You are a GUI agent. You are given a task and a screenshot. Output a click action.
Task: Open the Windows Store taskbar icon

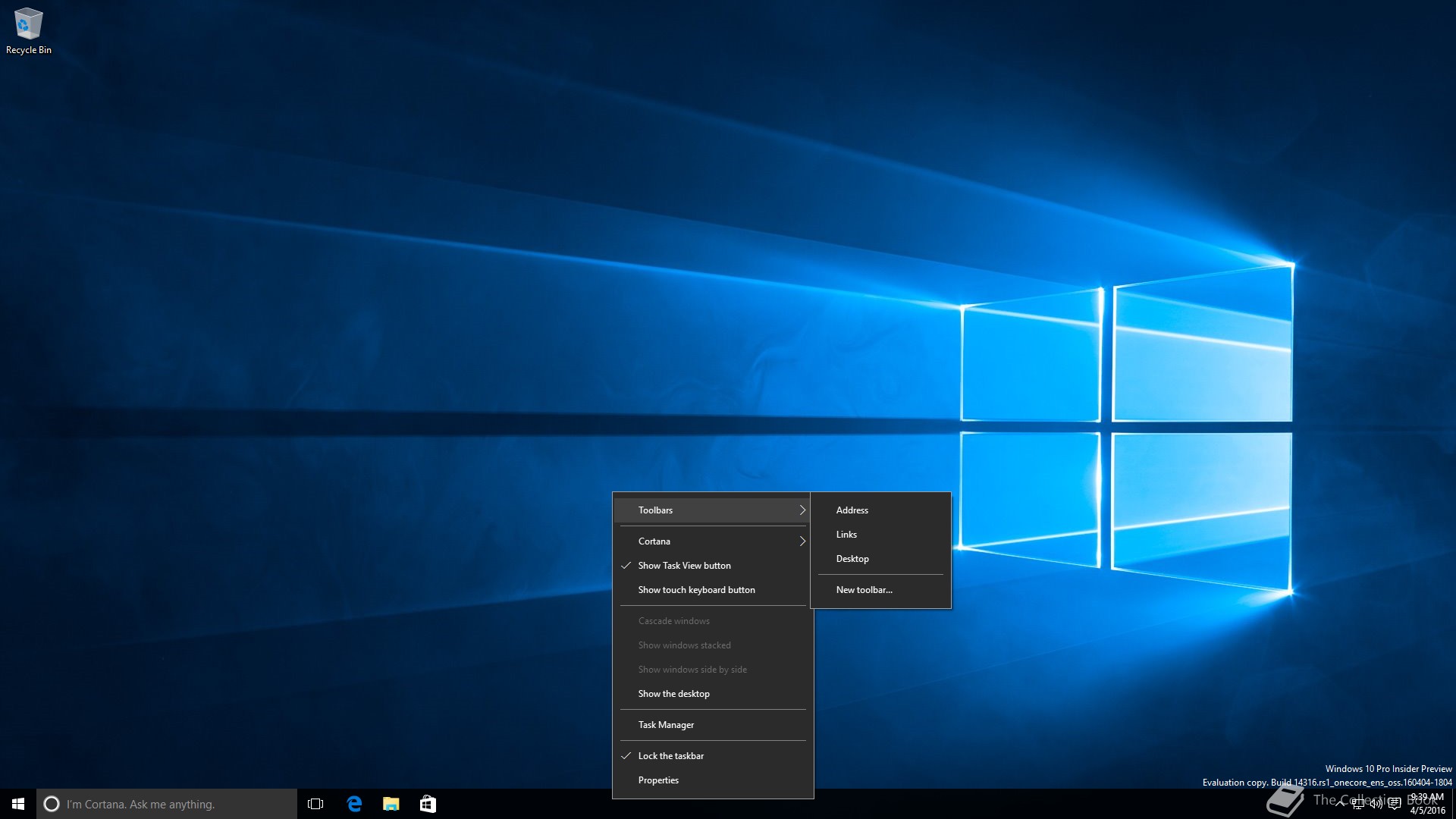point(428,804)
